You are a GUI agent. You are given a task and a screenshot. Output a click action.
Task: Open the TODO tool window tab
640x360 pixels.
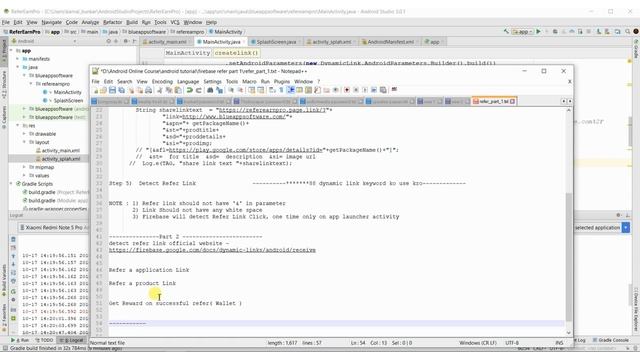click(x=44, y=340)
